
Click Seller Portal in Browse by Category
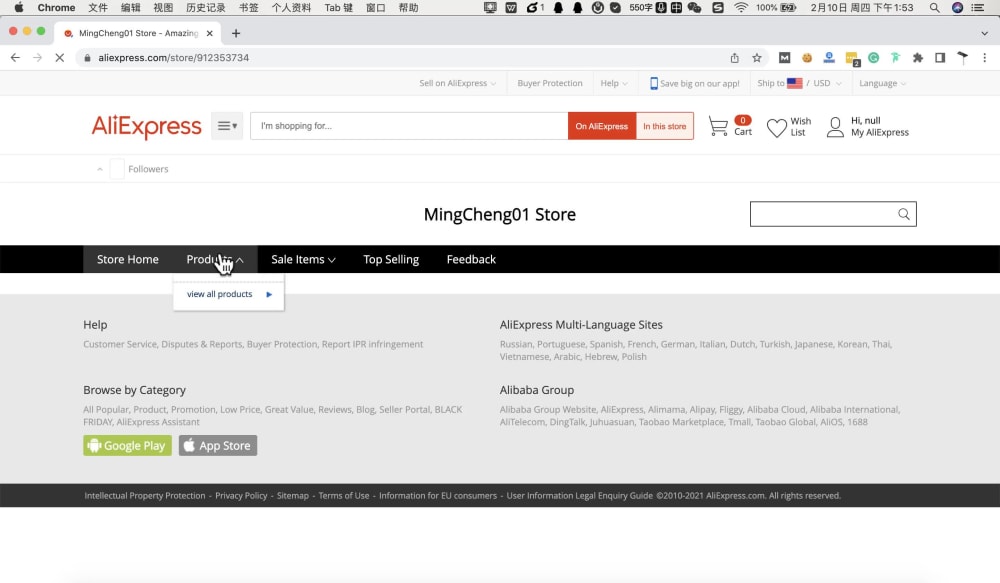click(404, 410)
